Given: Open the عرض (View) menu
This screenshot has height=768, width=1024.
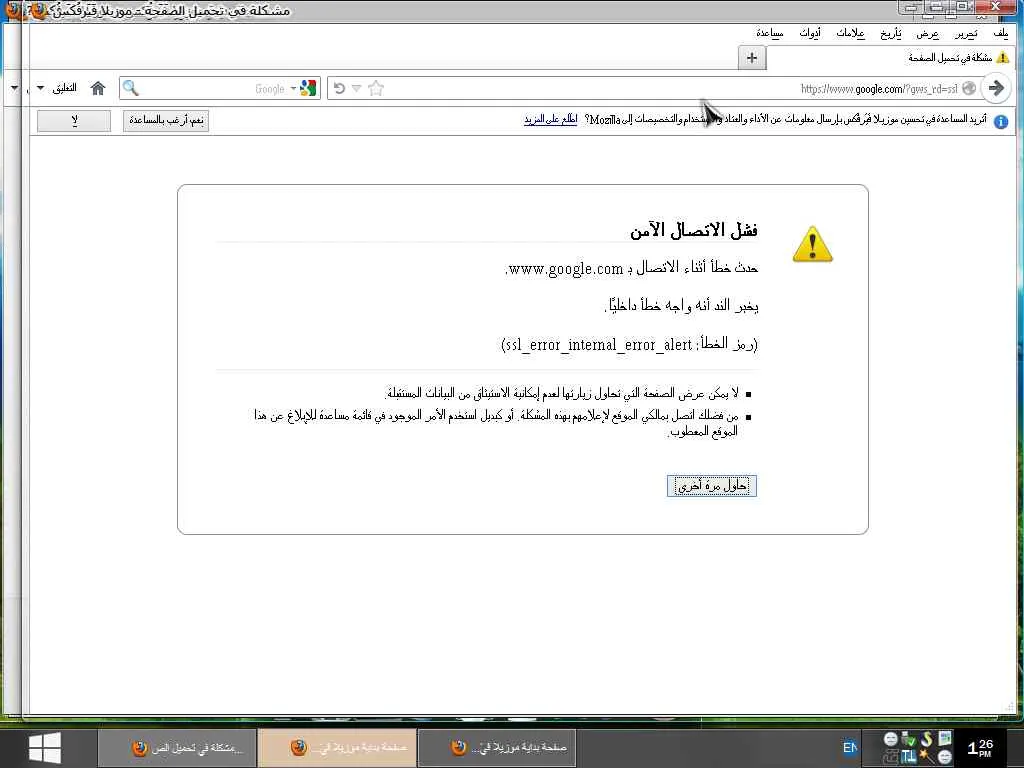Looking at the screenshot, I should pyautogui.click(x=927, y=33).
